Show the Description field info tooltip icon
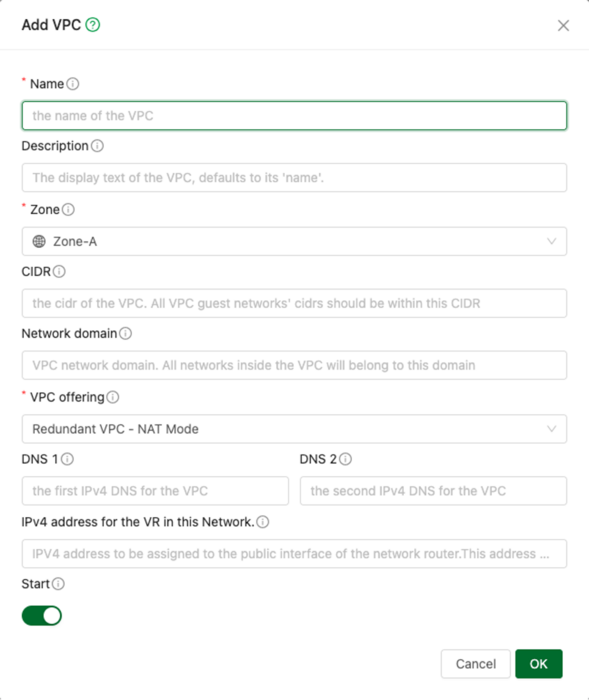The height and width of the screenshot is (700, 589). coord(97,146)
